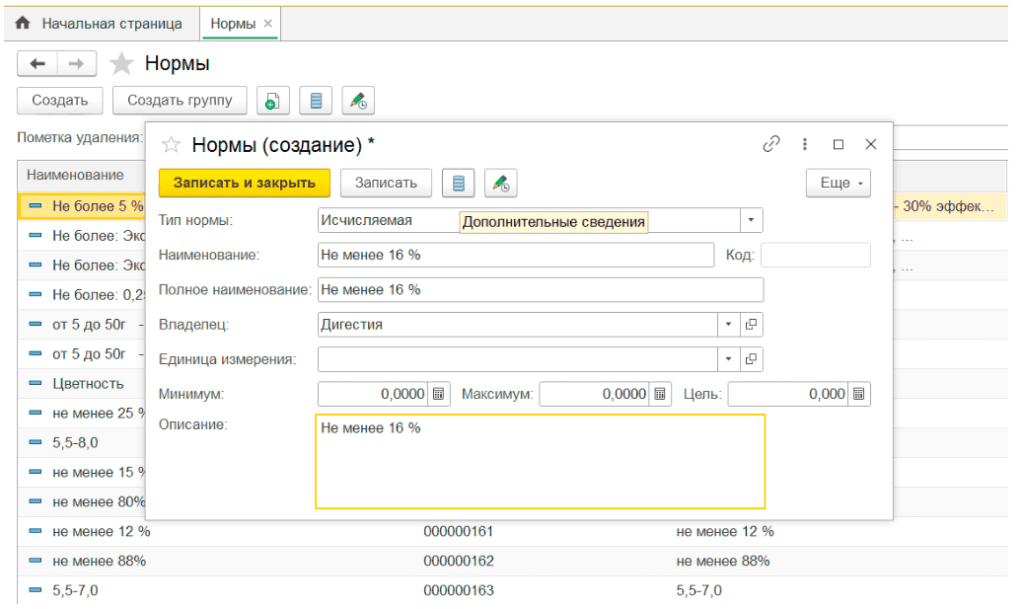Click into the Описание text area
This screenshot has height=609, width=1024.
(x=540, y=461)
